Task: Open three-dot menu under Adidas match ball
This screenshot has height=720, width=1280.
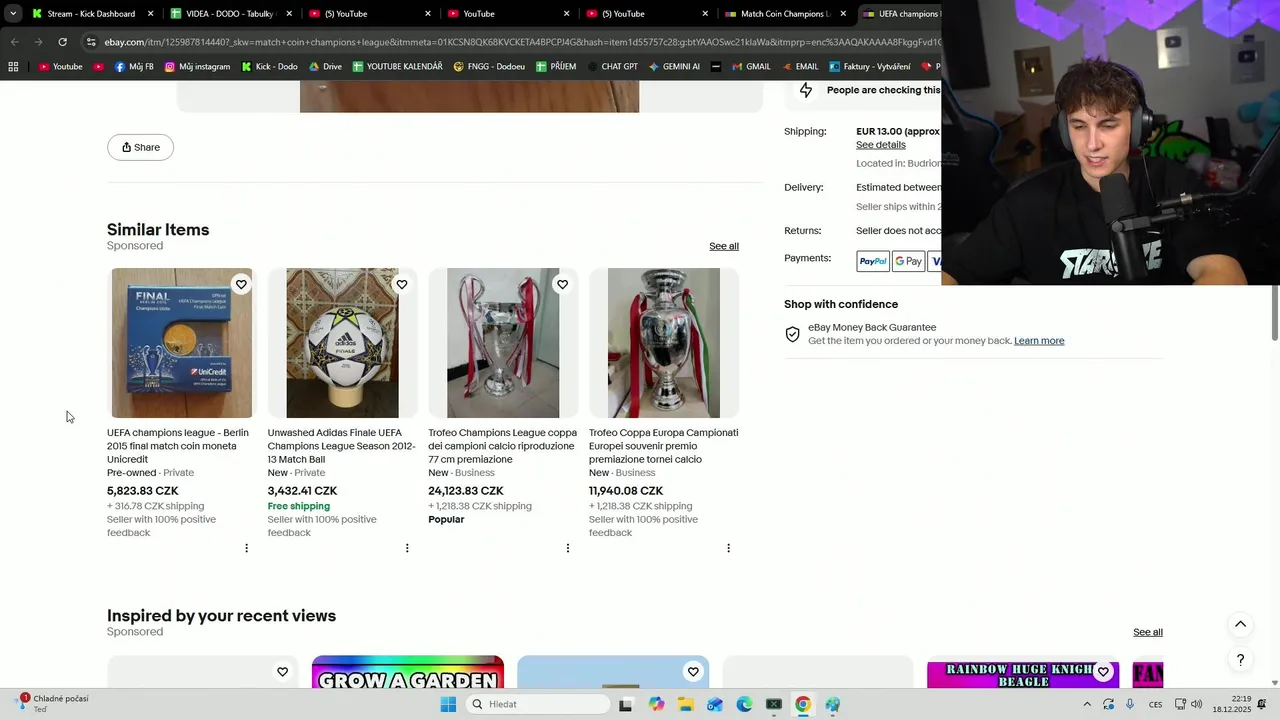Action: pos(407,548)
